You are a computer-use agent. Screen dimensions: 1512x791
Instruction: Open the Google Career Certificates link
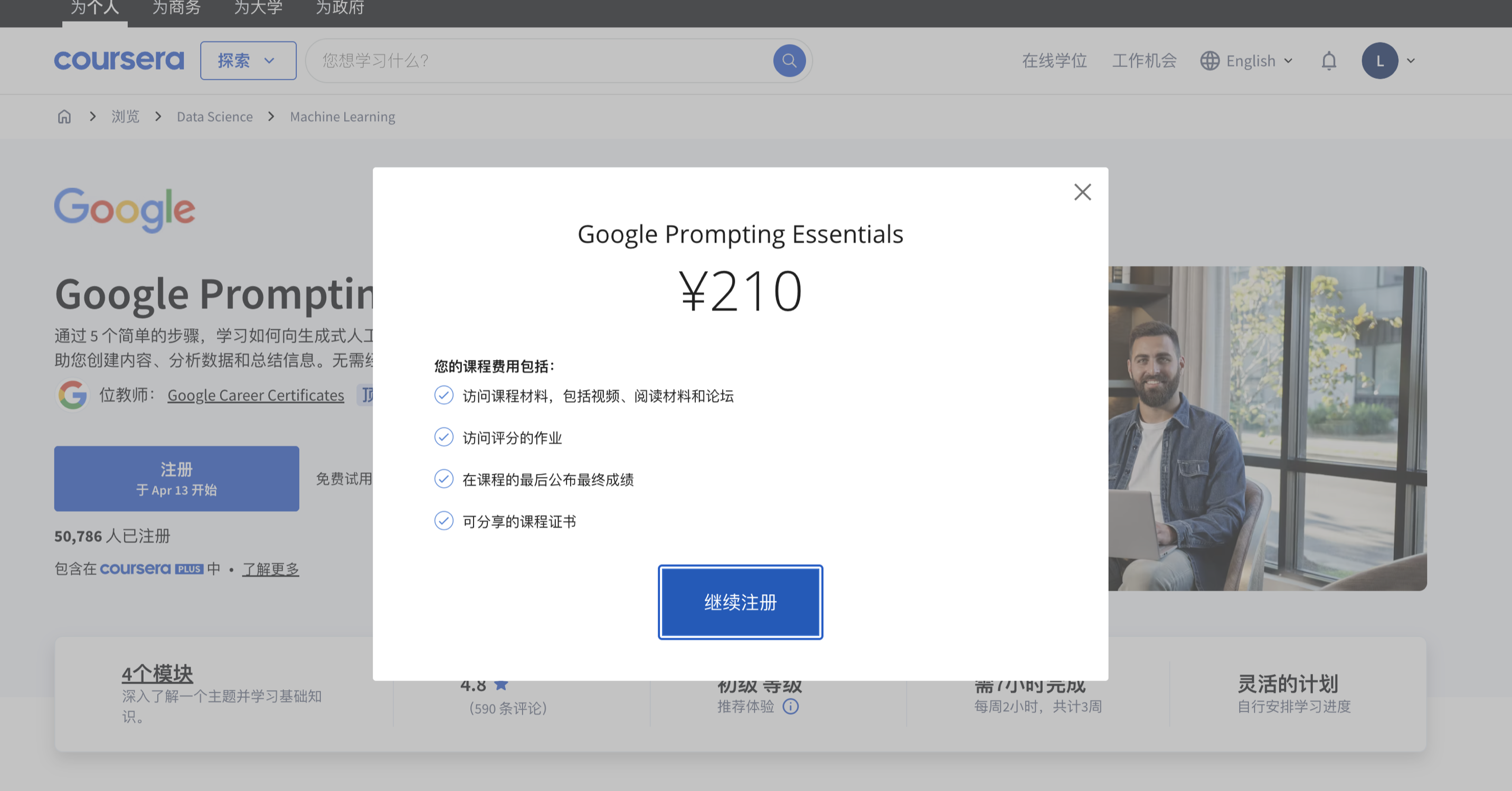pos(256,396)
